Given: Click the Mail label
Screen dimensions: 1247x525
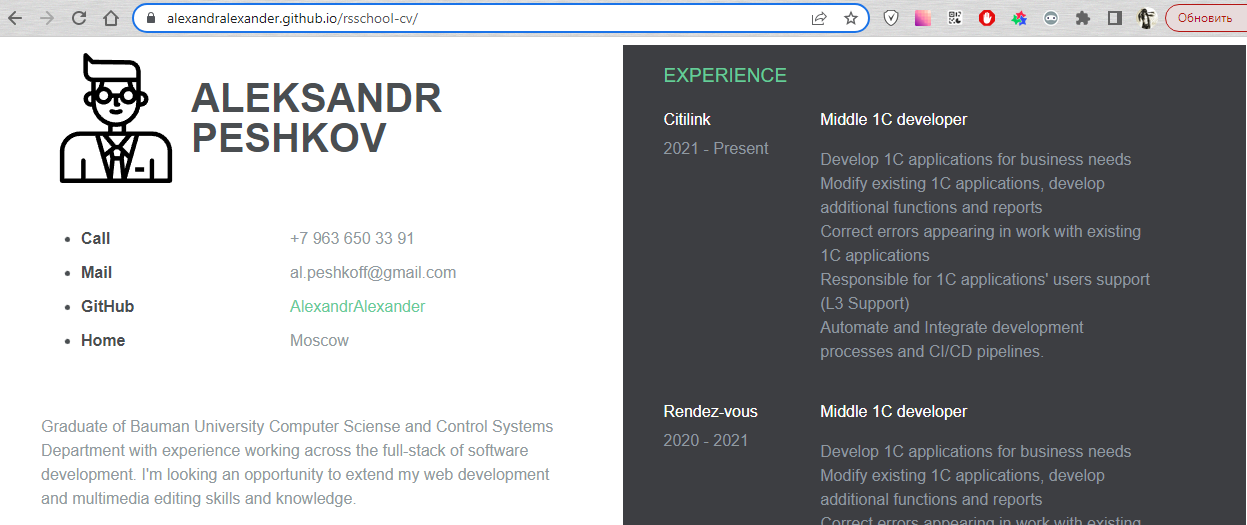Looking at the screenshot, I should (x=96, y=272).
